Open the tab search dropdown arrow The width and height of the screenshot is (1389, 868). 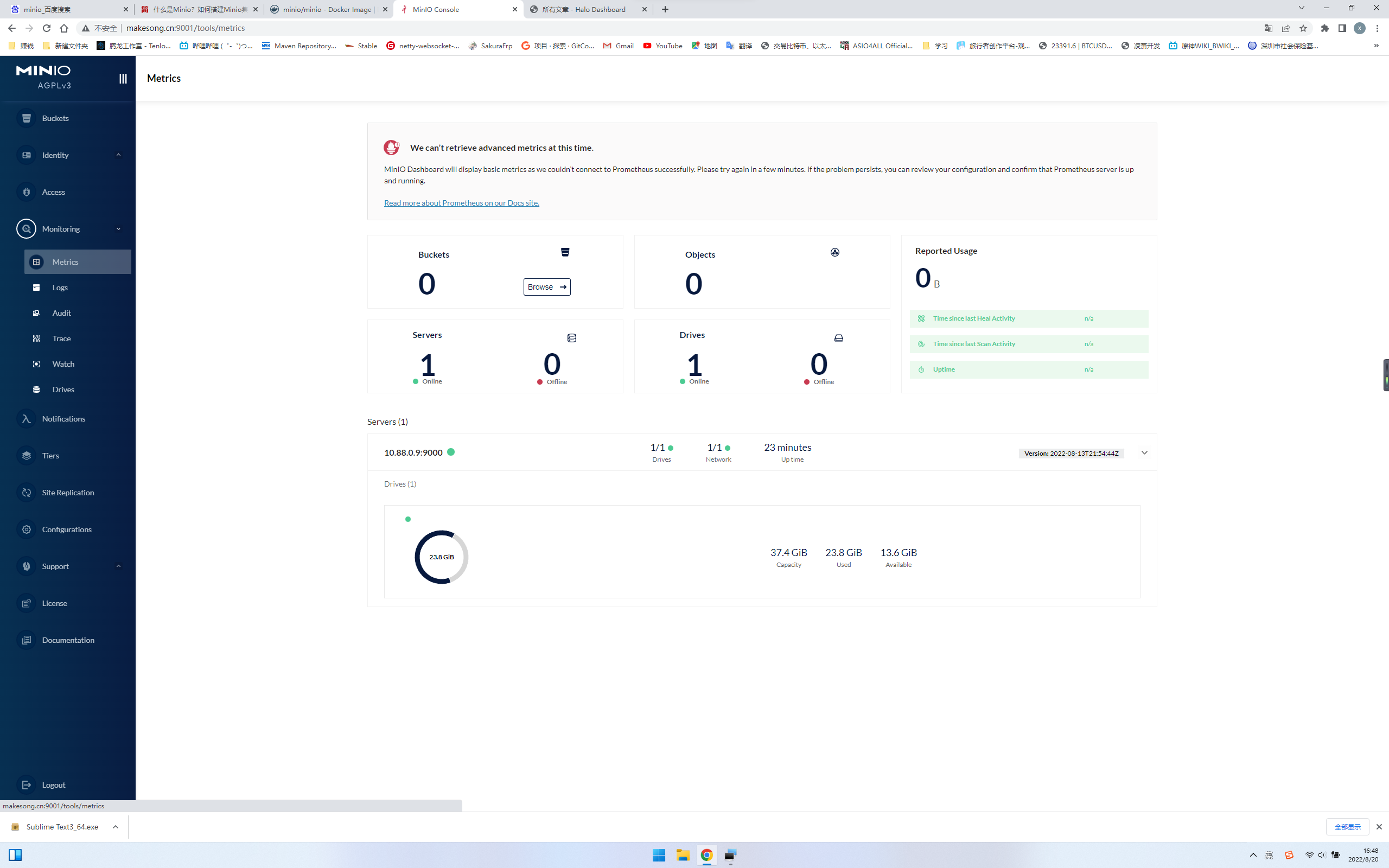pos(1301,8)
